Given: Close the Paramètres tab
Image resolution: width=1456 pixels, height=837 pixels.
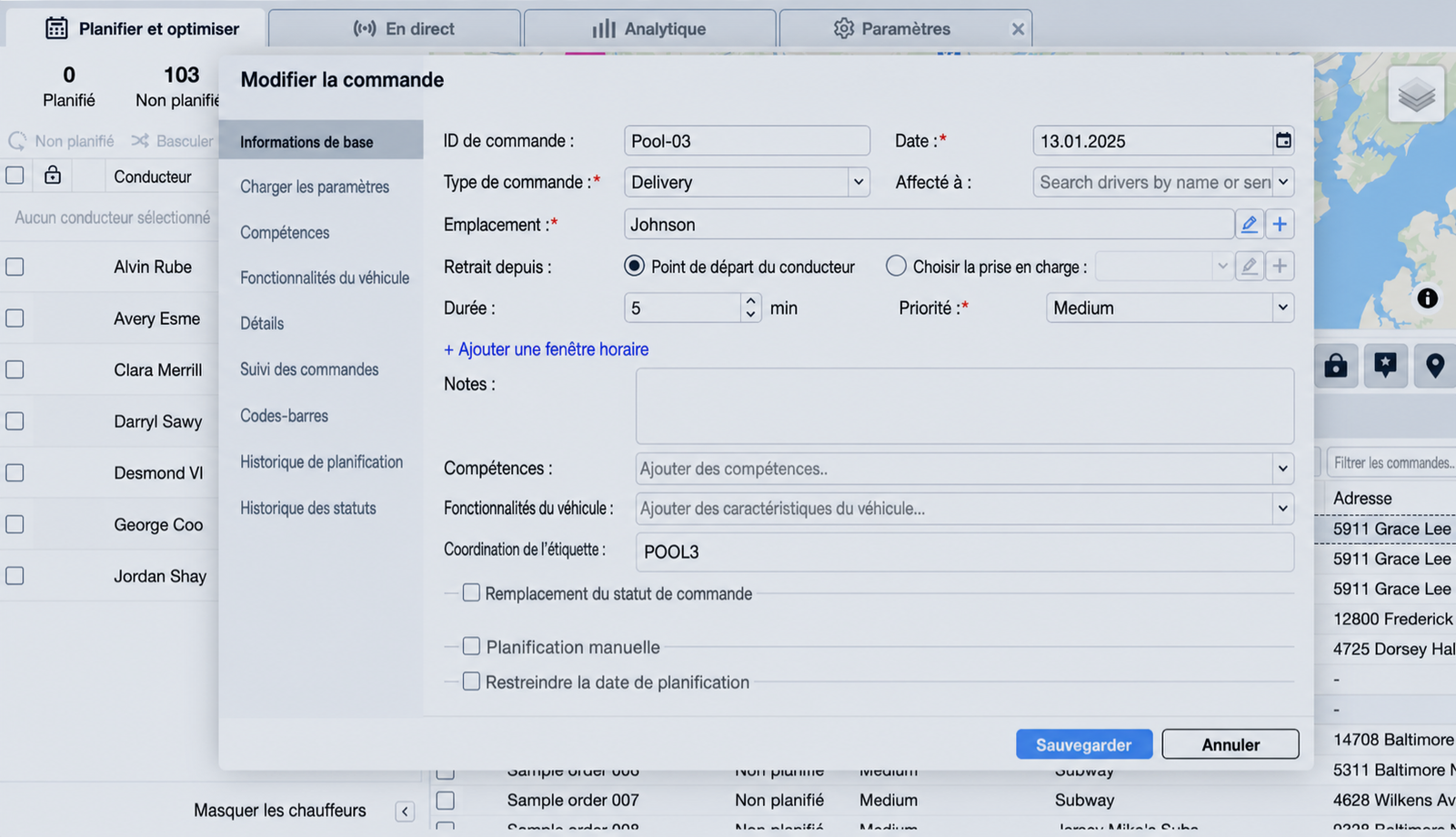Looking at the screenshot, I should pyautogui.click(x=1018, y=29).
